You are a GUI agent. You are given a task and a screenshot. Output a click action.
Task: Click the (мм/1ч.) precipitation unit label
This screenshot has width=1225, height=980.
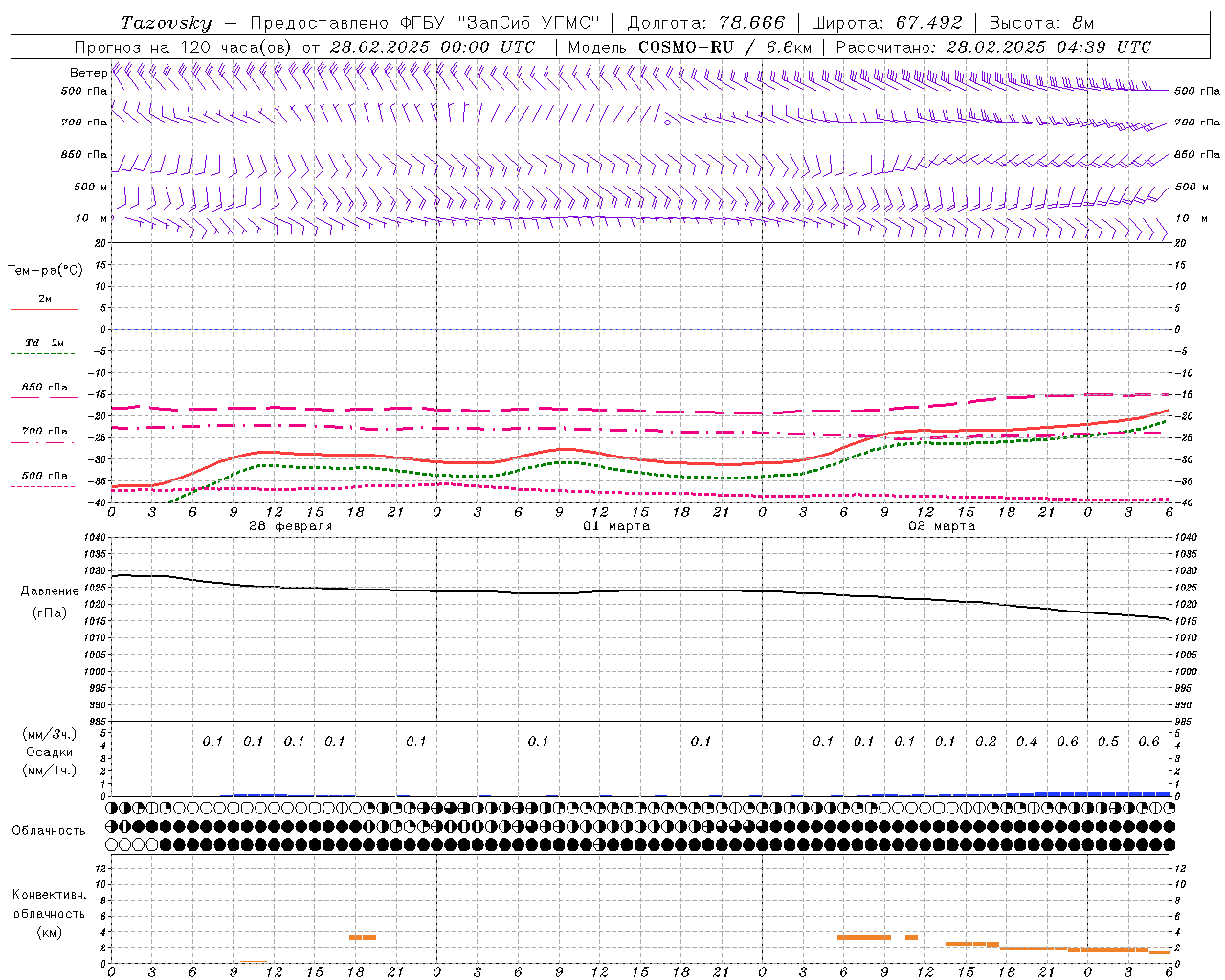(x=50, y=770)
